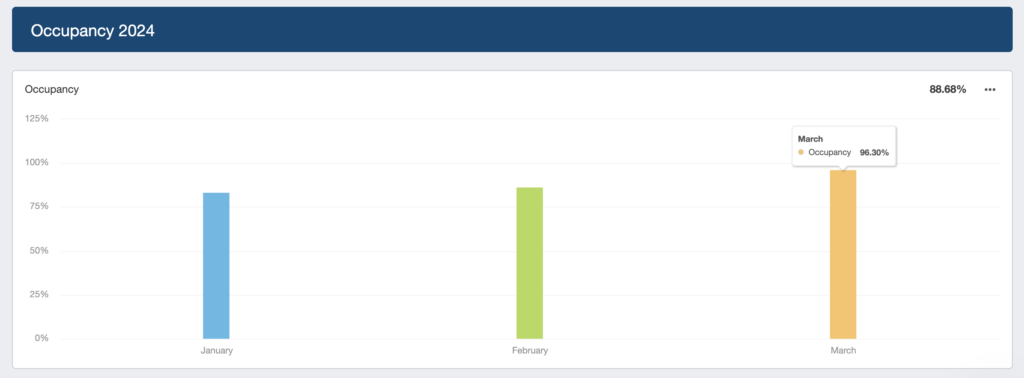Click the 88.68% total occupancy value
The image size is (1024, 378).
coord(948,89)
